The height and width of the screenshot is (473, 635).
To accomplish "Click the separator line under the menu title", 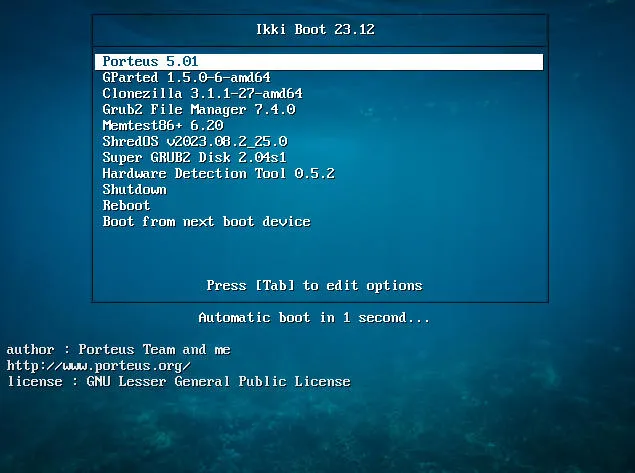I will (320, 46).
